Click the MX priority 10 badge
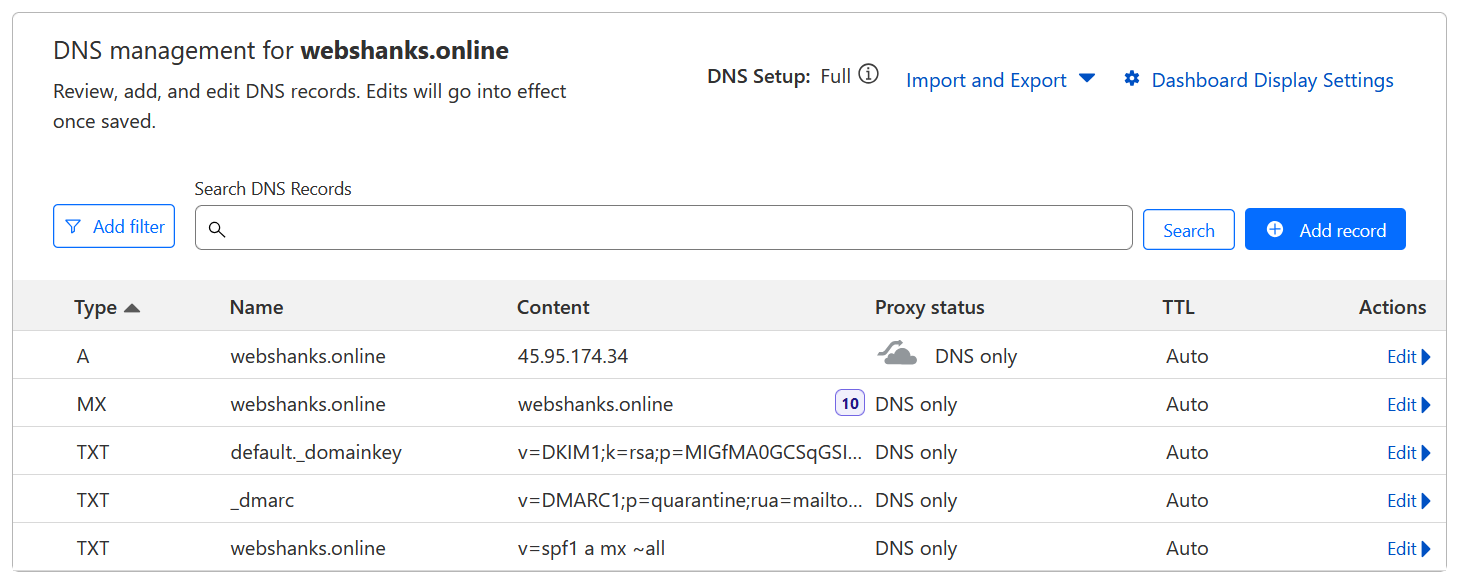Viewport: 1463px width, 580px height. tap(850, 404)
